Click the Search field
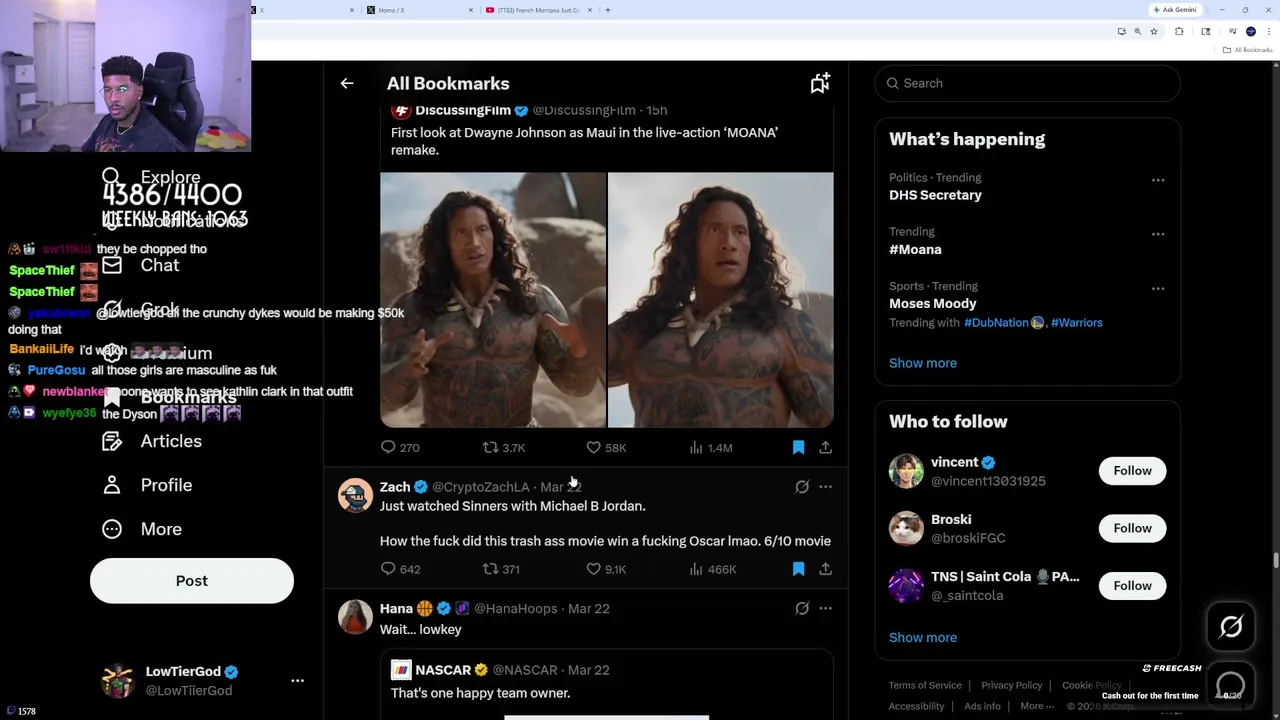 pos(1028,83)
